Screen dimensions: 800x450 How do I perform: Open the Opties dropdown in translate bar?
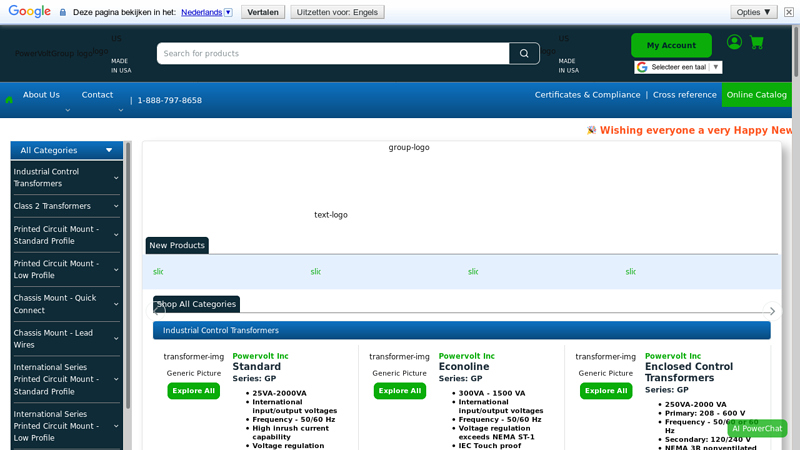(x=753, y=12)
